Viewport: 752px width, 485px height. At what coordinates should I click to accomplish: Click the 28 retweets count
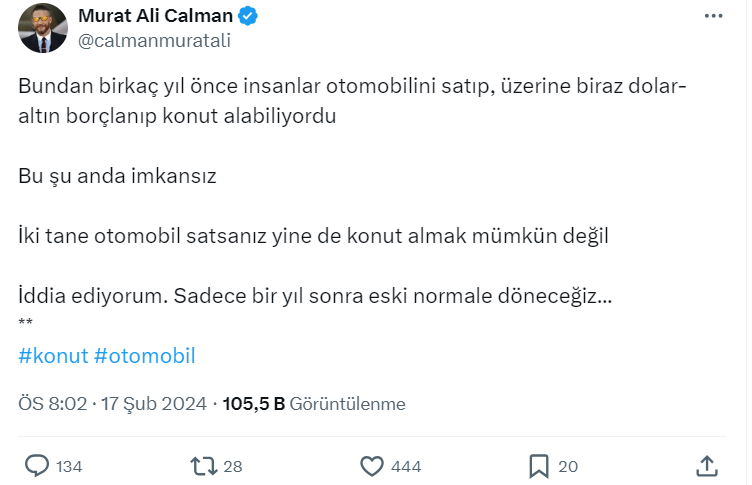pyautogui.click(x=233, y=466)
